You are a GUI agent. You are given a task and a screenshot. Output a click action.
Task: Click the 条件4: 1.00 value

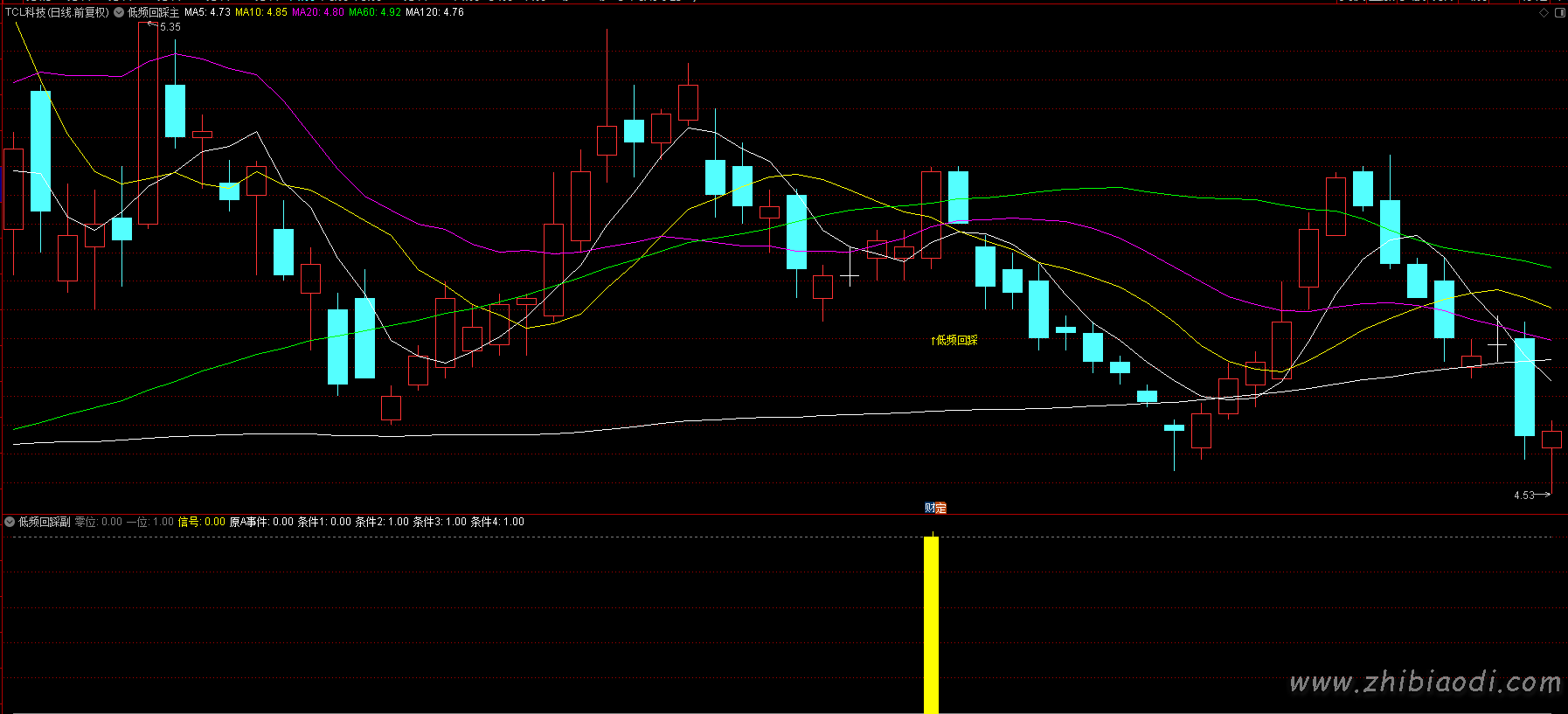pyautogui.click(x=497, y=522)
